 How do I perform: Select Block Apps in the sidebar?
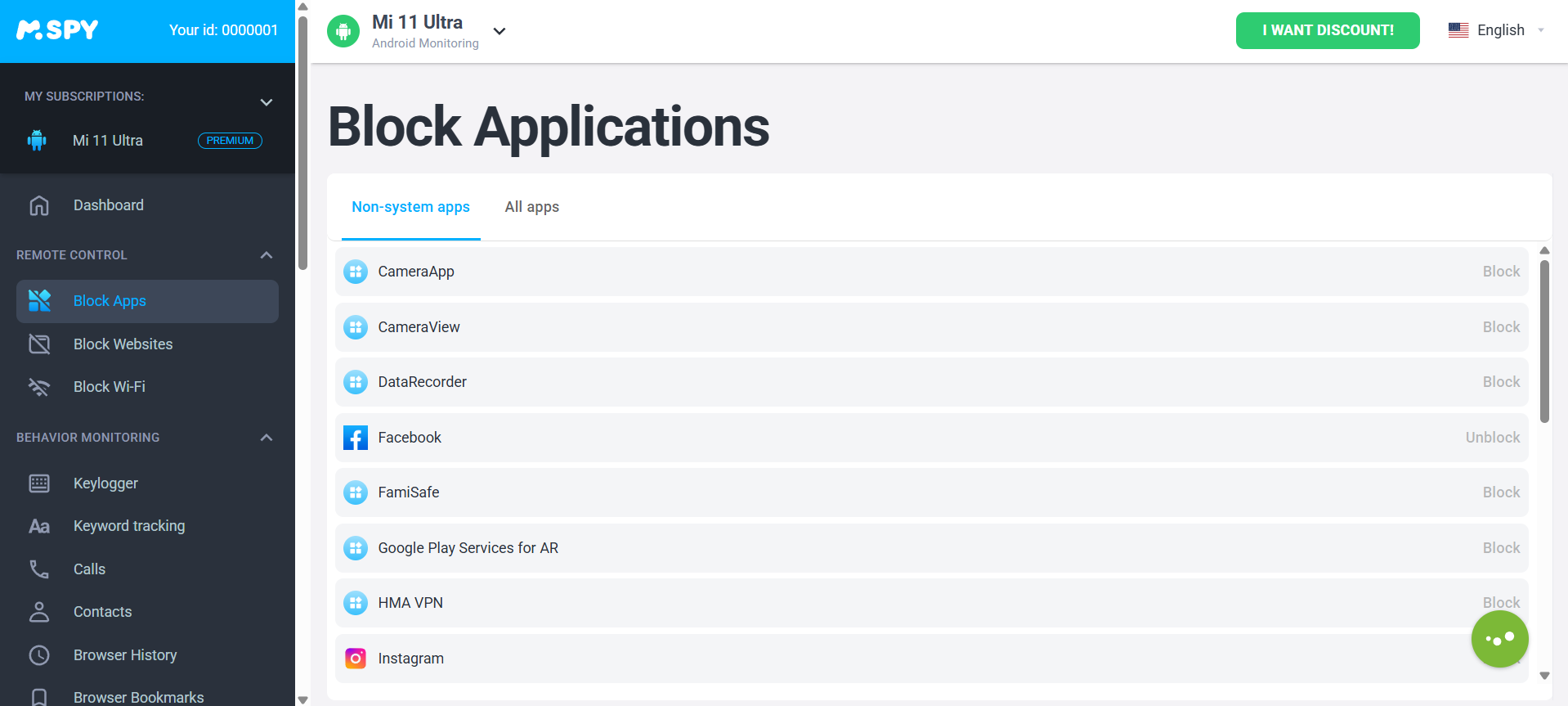(x=147, y=301)
